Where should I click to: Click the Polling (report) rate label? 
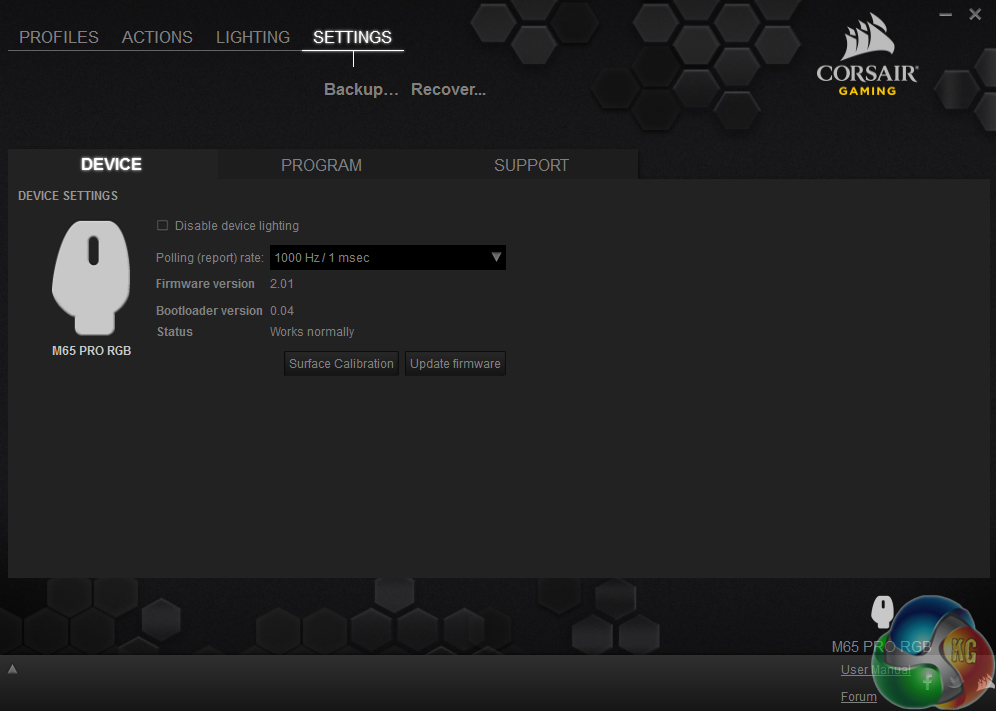point(210,258)
